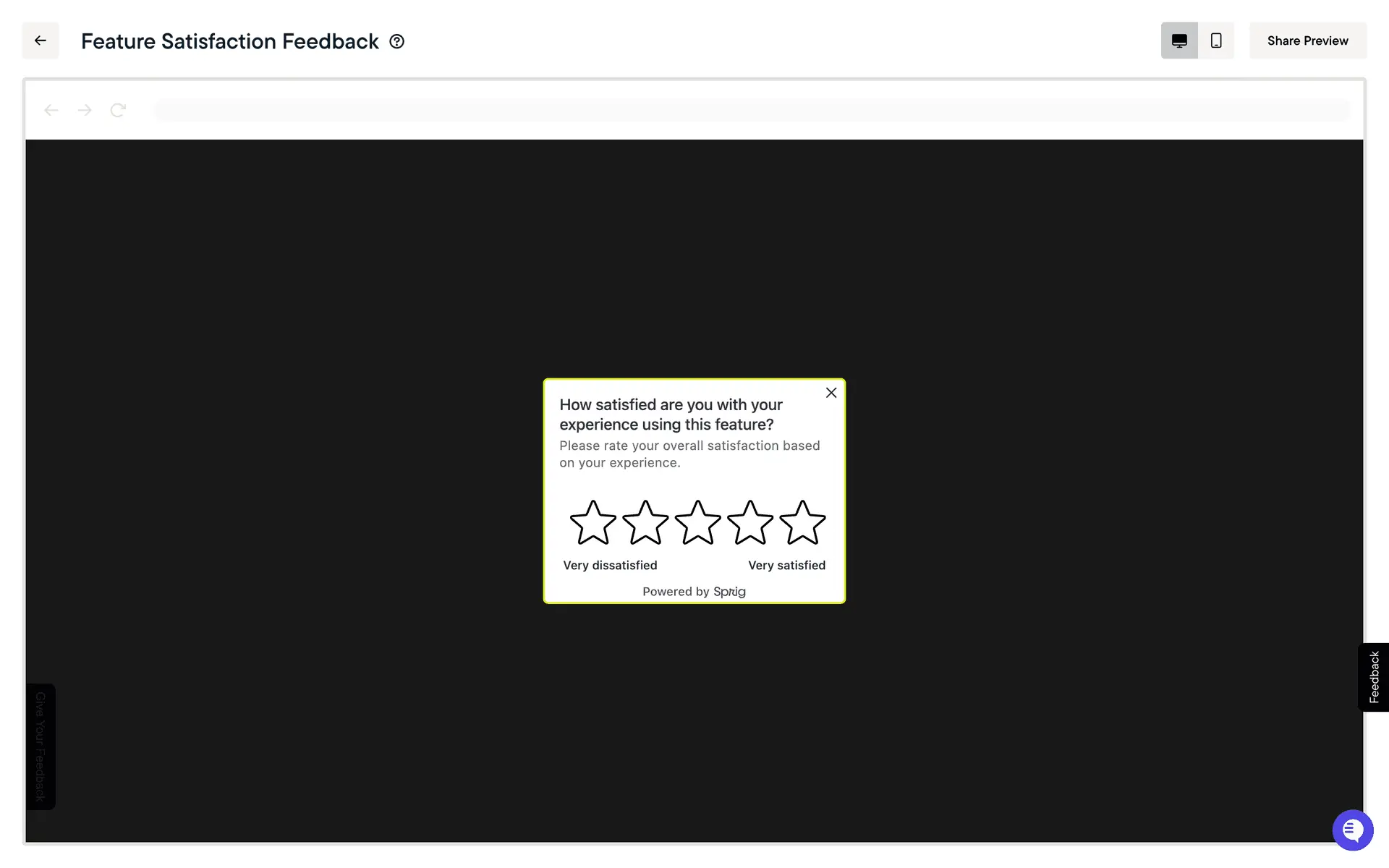Image resolution: width=1389 pixels, height=868 pixels.
Task: Close the satisfaction survey popup
Action: point(831,393)
